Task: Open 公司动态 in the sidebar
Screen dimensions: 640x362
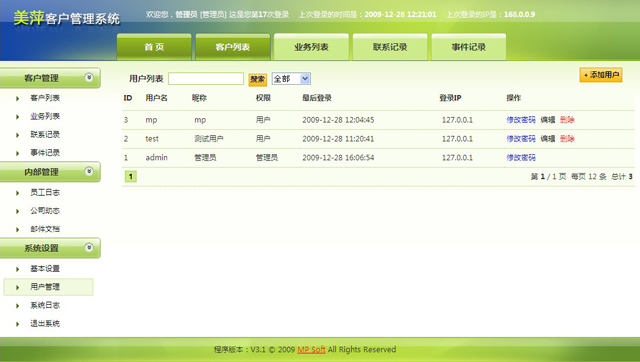Action: [x=45, y=211]
